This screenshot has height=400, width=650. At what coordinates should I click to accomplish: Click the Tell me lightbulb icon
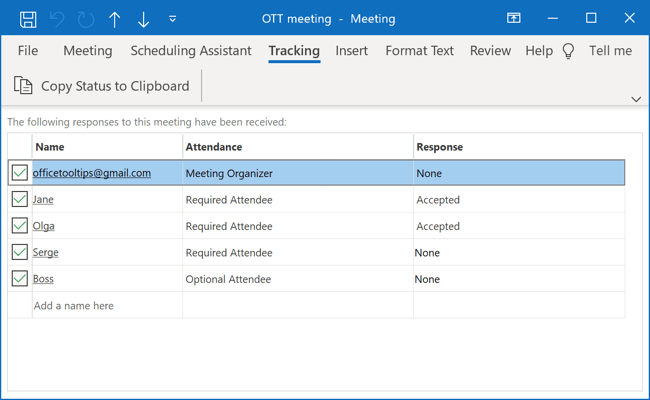click(568, 51)
